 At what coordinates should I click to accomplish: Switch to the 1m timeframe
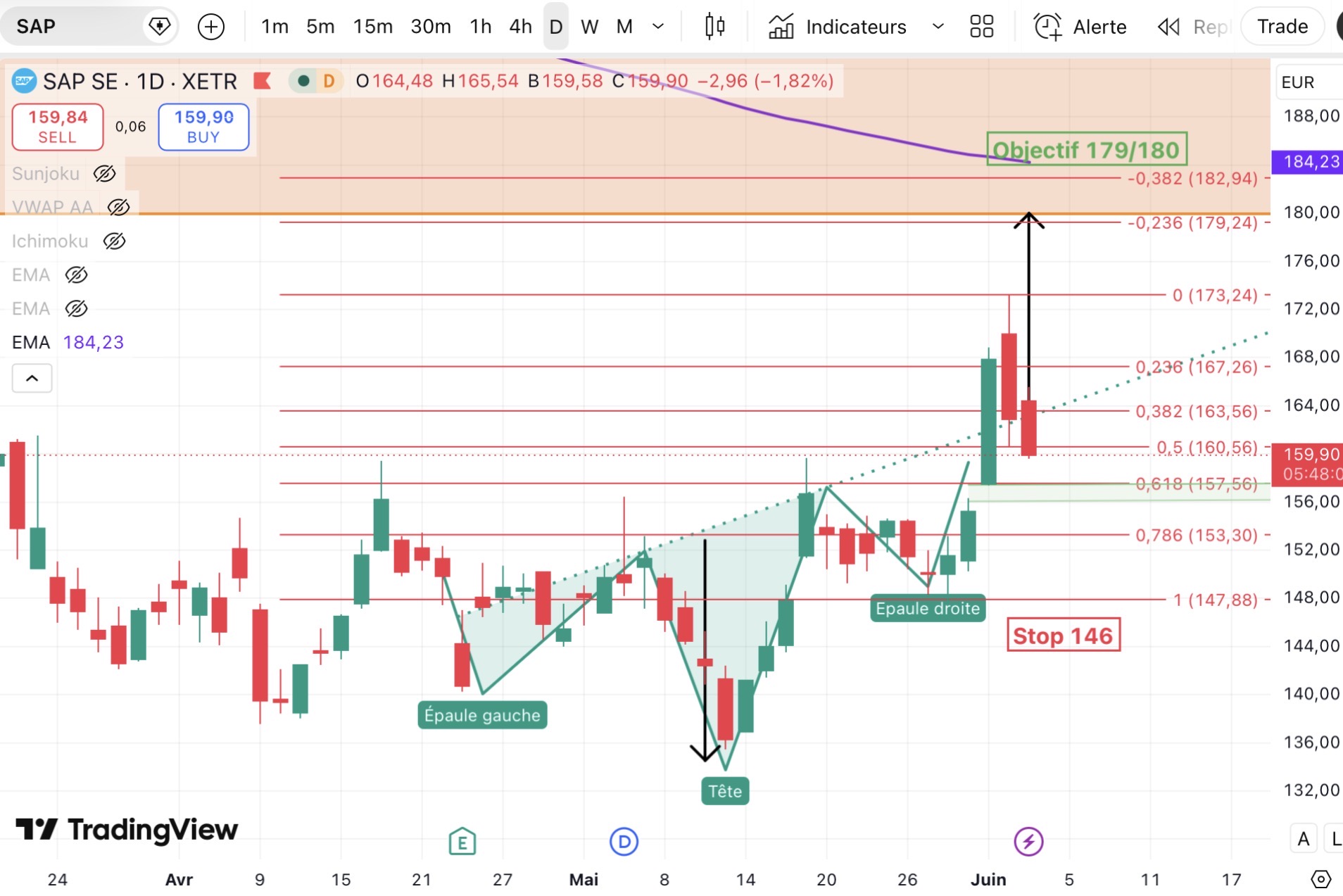coord(275,27)
